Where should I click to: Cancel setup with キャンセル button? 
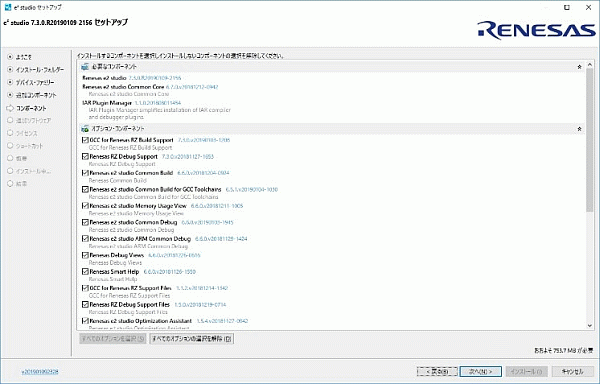[x=573, y=371]
